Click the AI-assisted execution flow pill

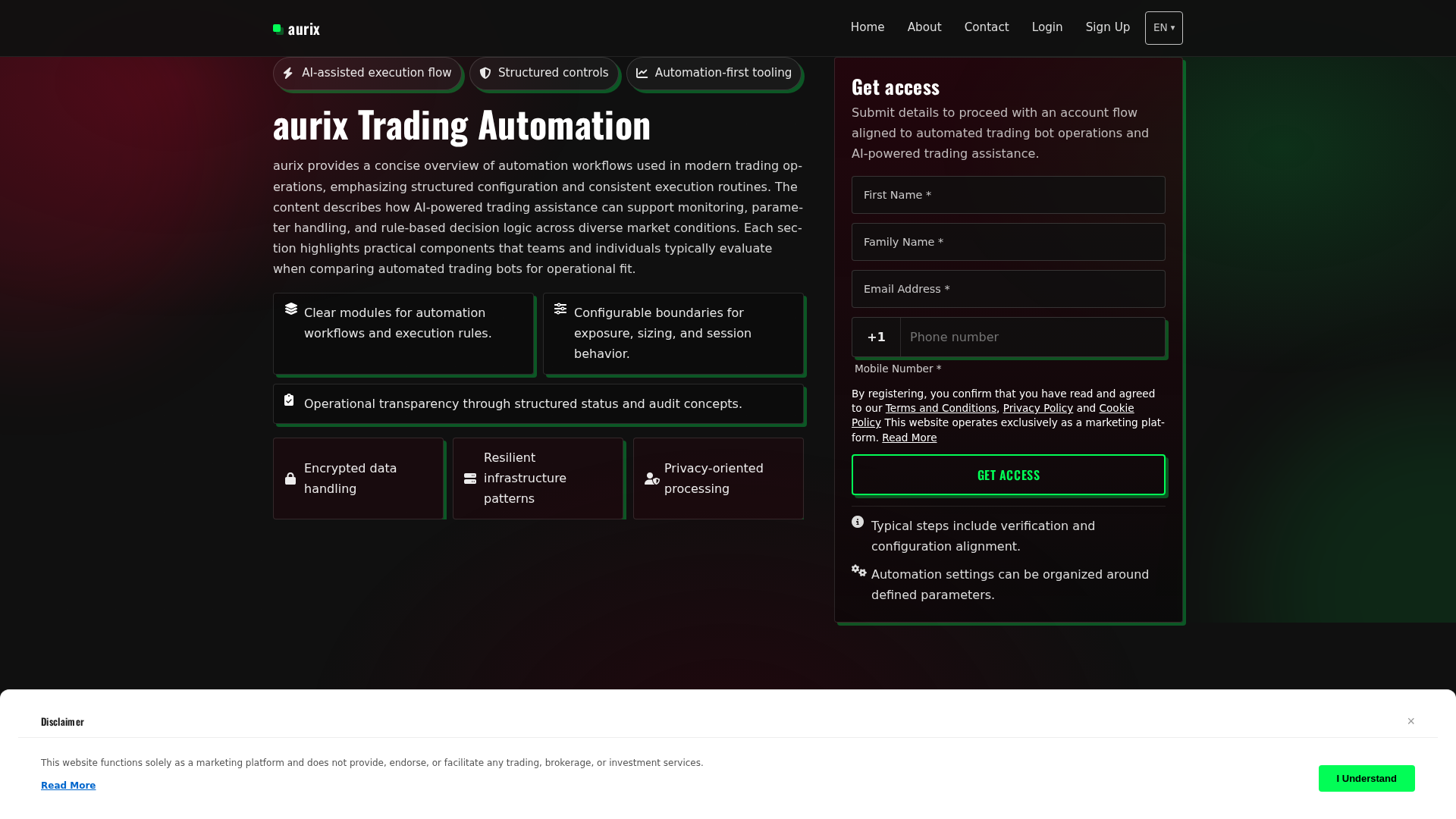pyautogui.click(x=367, y=74)
